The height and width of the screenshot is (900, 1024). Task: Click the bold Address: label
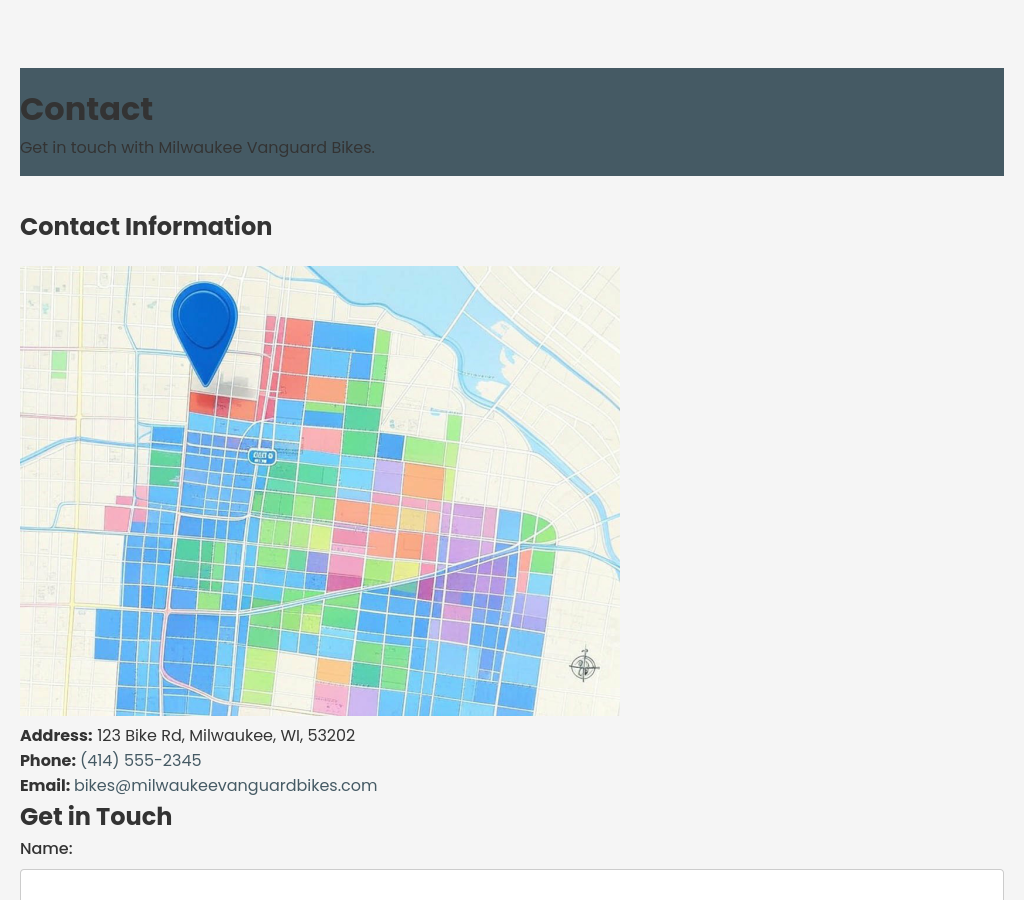pyautogui.click(x=56, y=736)
